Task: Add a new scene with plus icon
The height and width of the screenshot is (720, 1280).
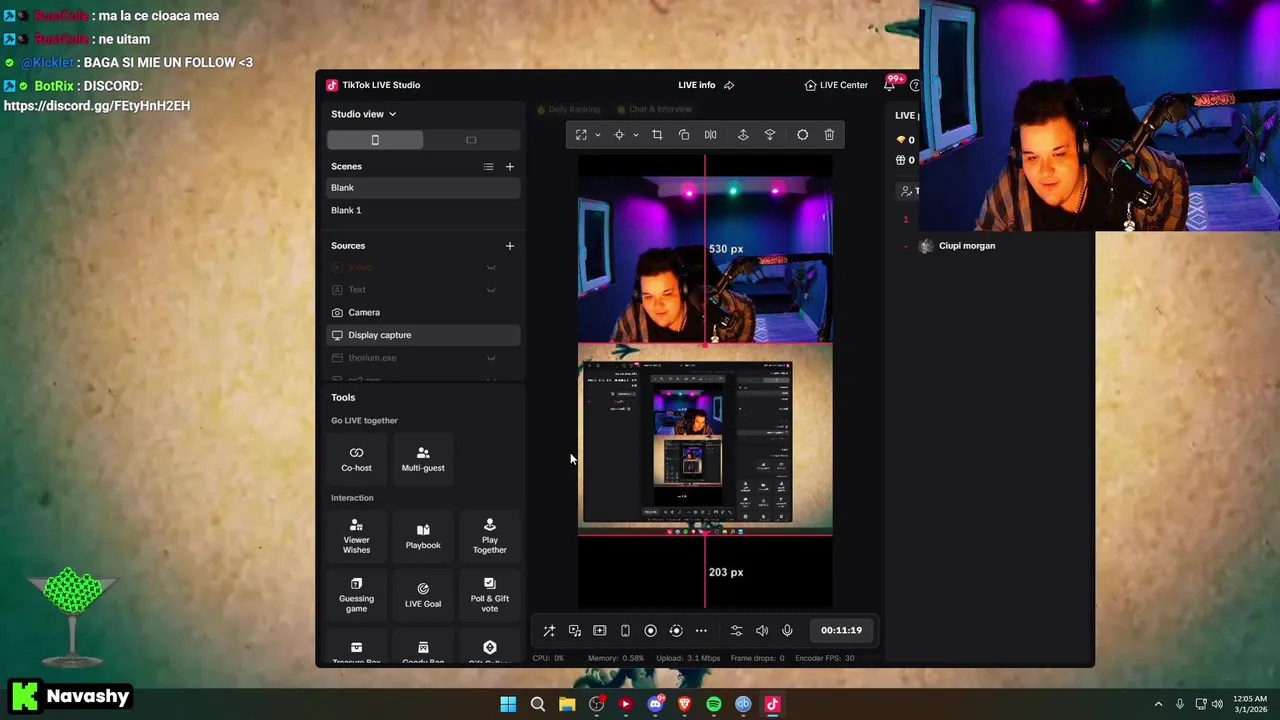Action: pos(509,167)
